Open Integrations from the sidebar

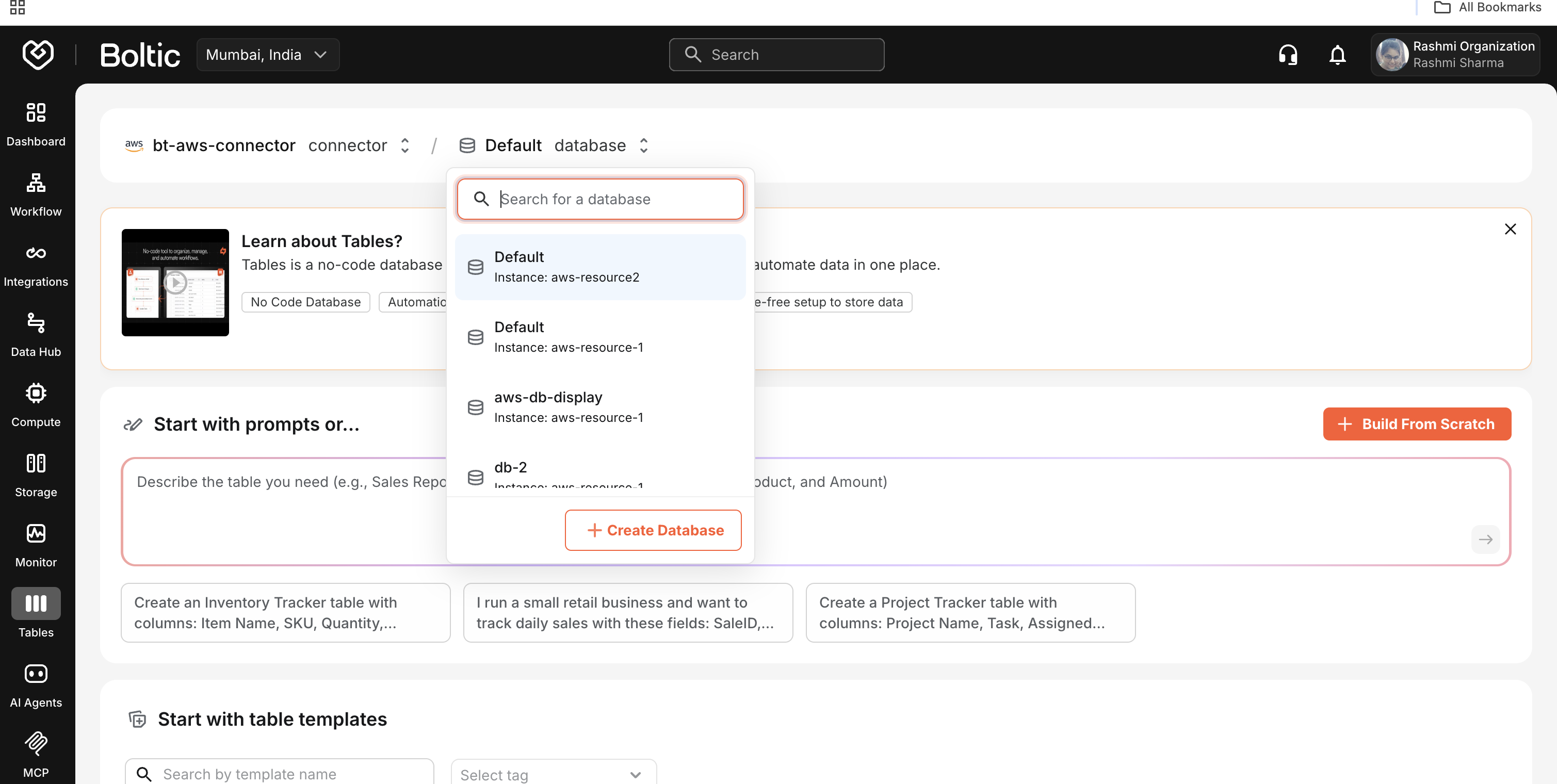point(36,264)
